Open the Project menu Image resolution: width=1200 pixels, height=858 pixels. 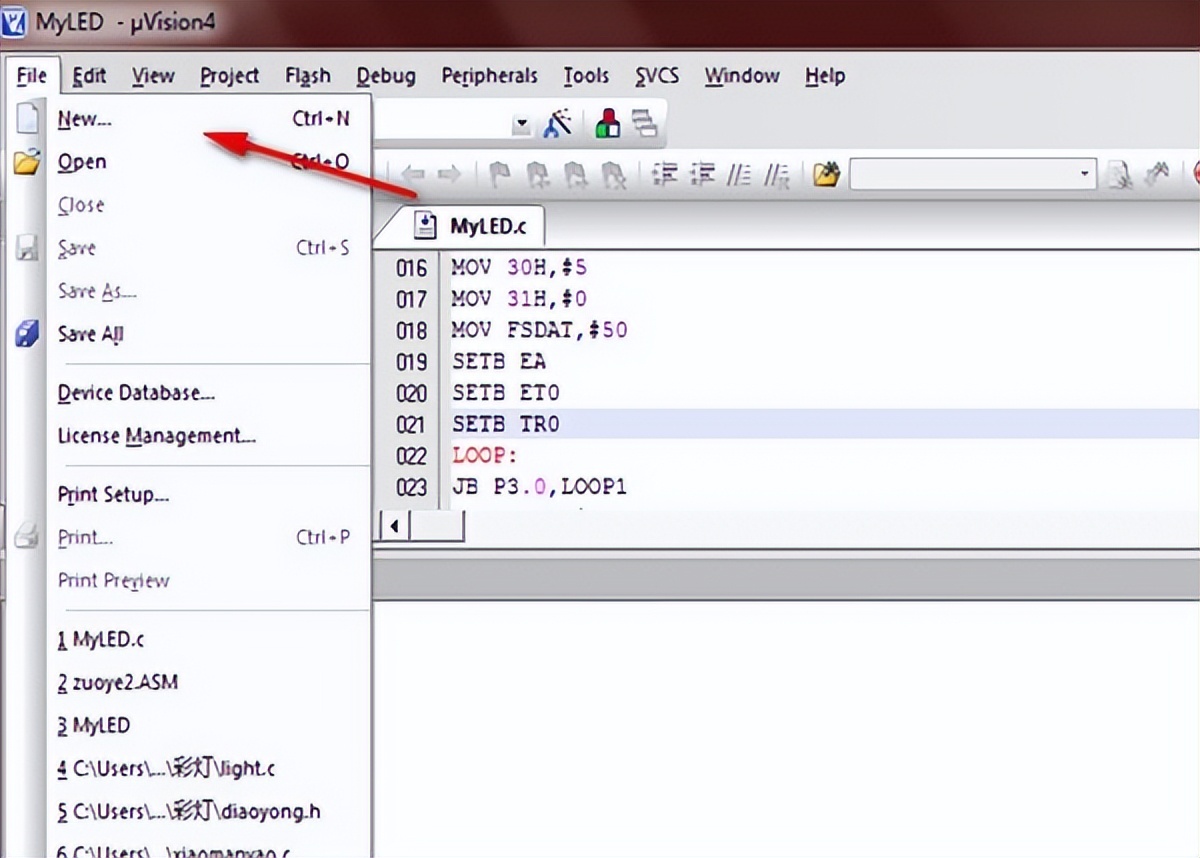tap(229, 76)
